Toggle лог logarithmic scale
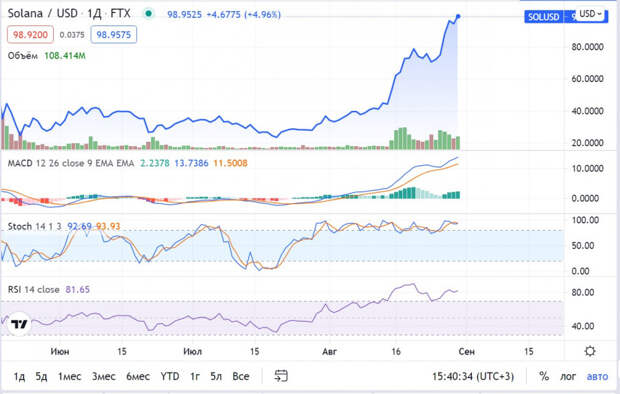 [568, 376]
